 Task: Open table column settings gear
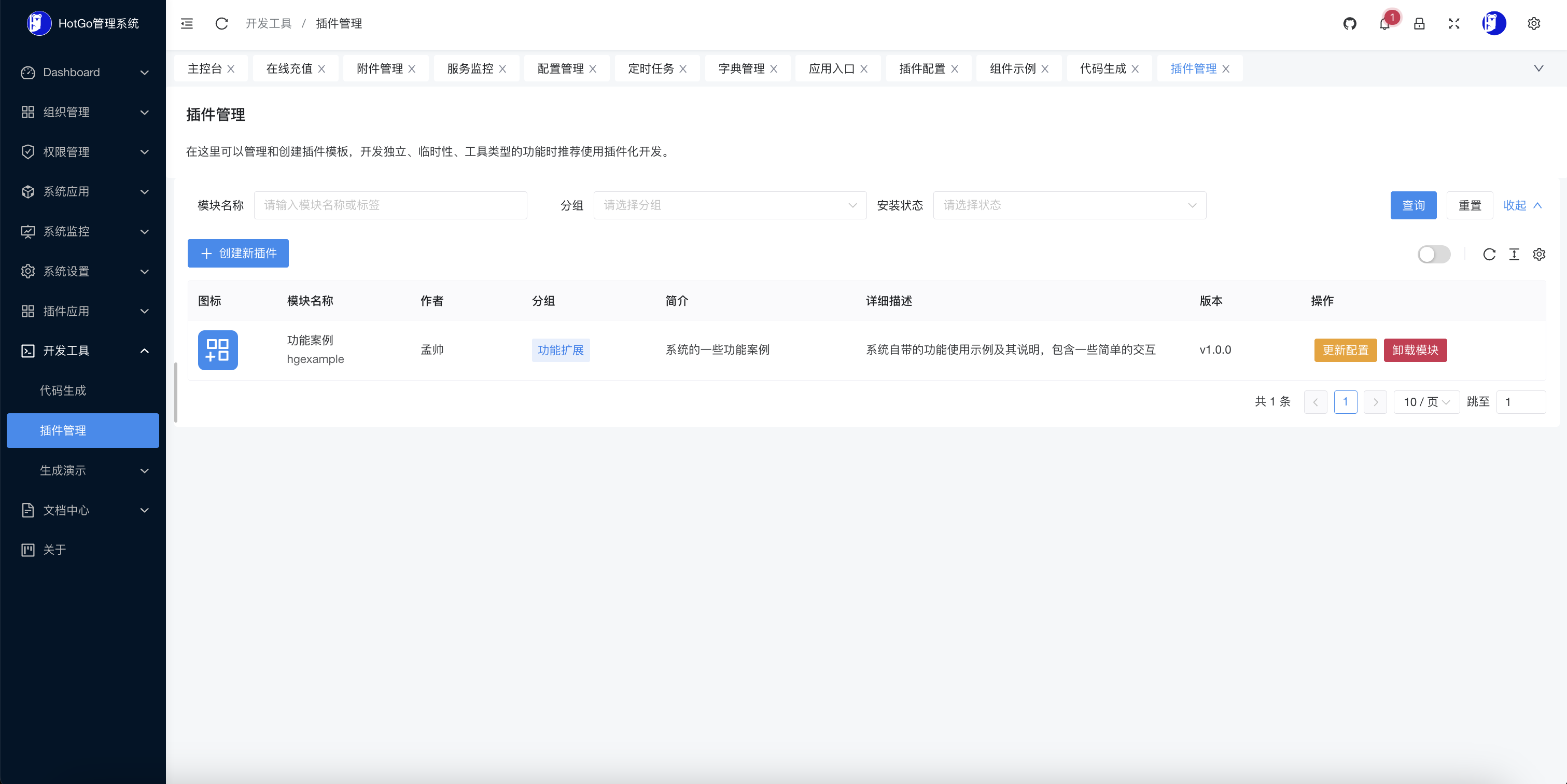click(1538, 254)
